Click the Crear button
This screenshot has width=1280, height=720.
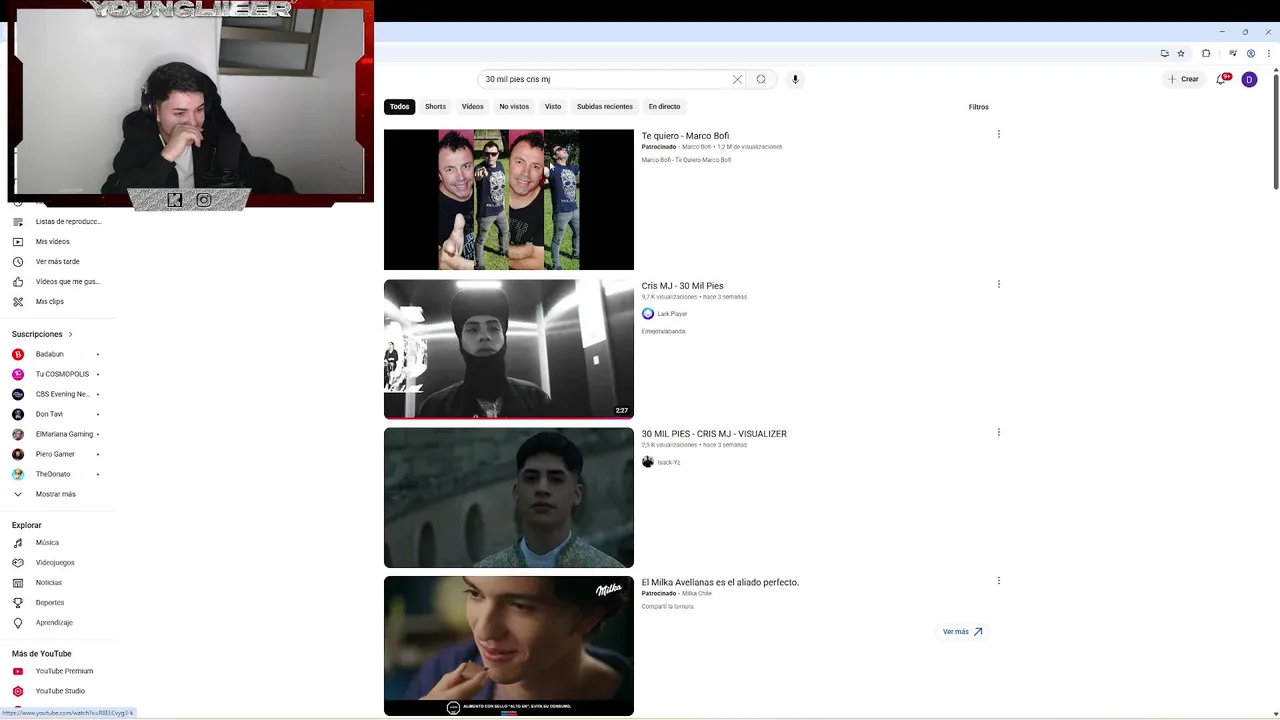coord(1183,79)
